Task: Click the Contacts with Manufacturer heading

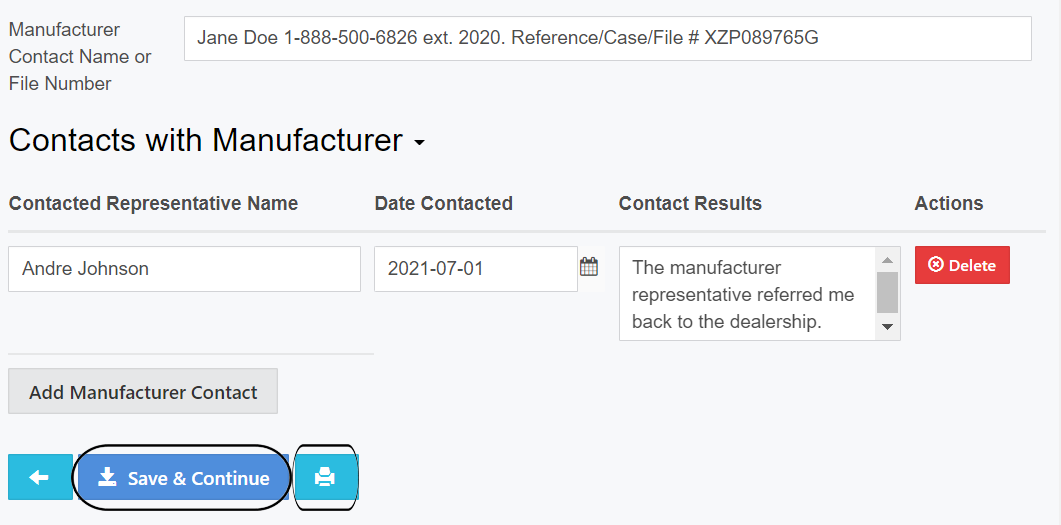Action: coord(206,140)
